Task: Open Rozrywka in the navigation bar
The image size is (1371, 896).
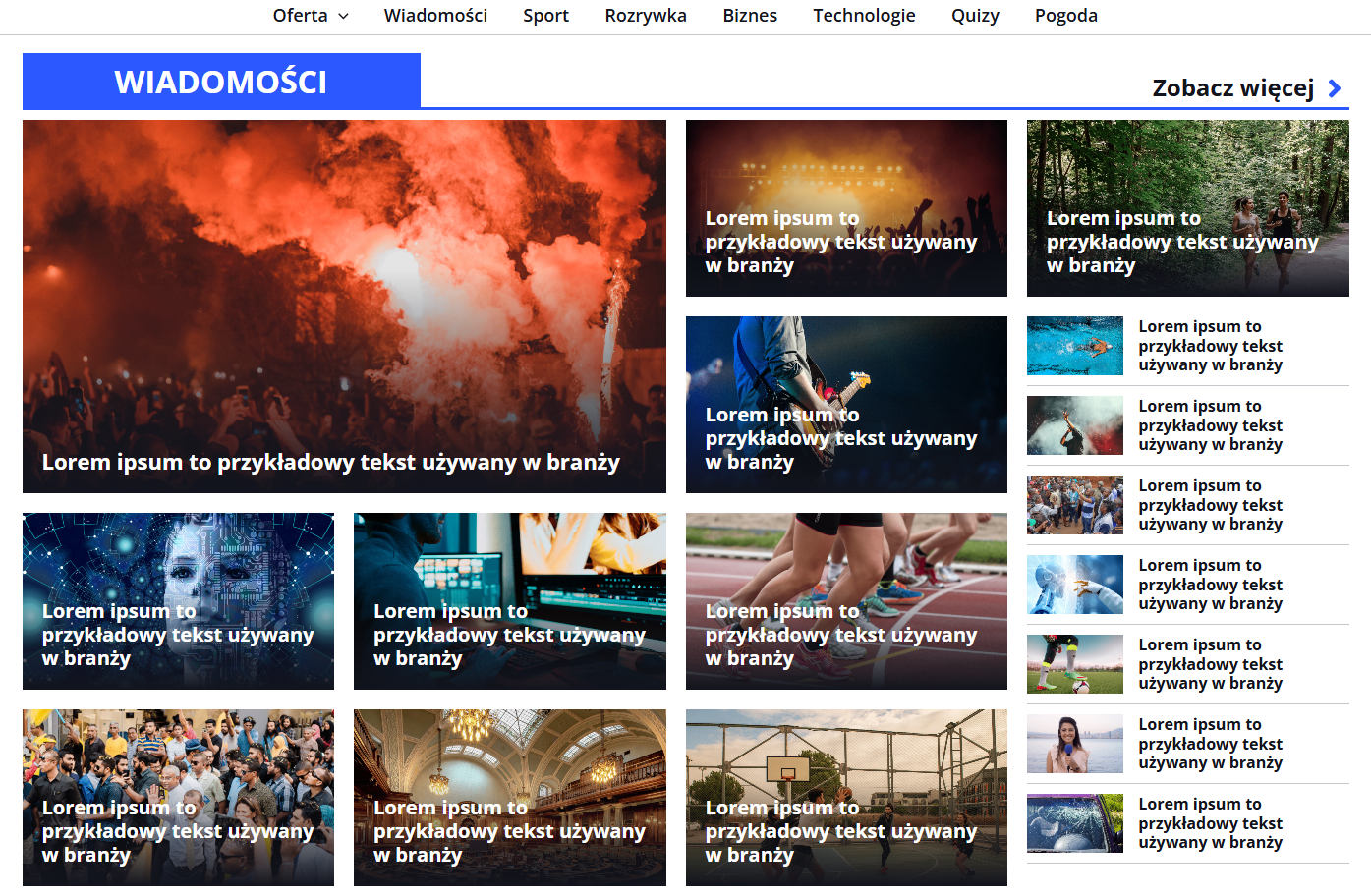Action: coord(646,16)
